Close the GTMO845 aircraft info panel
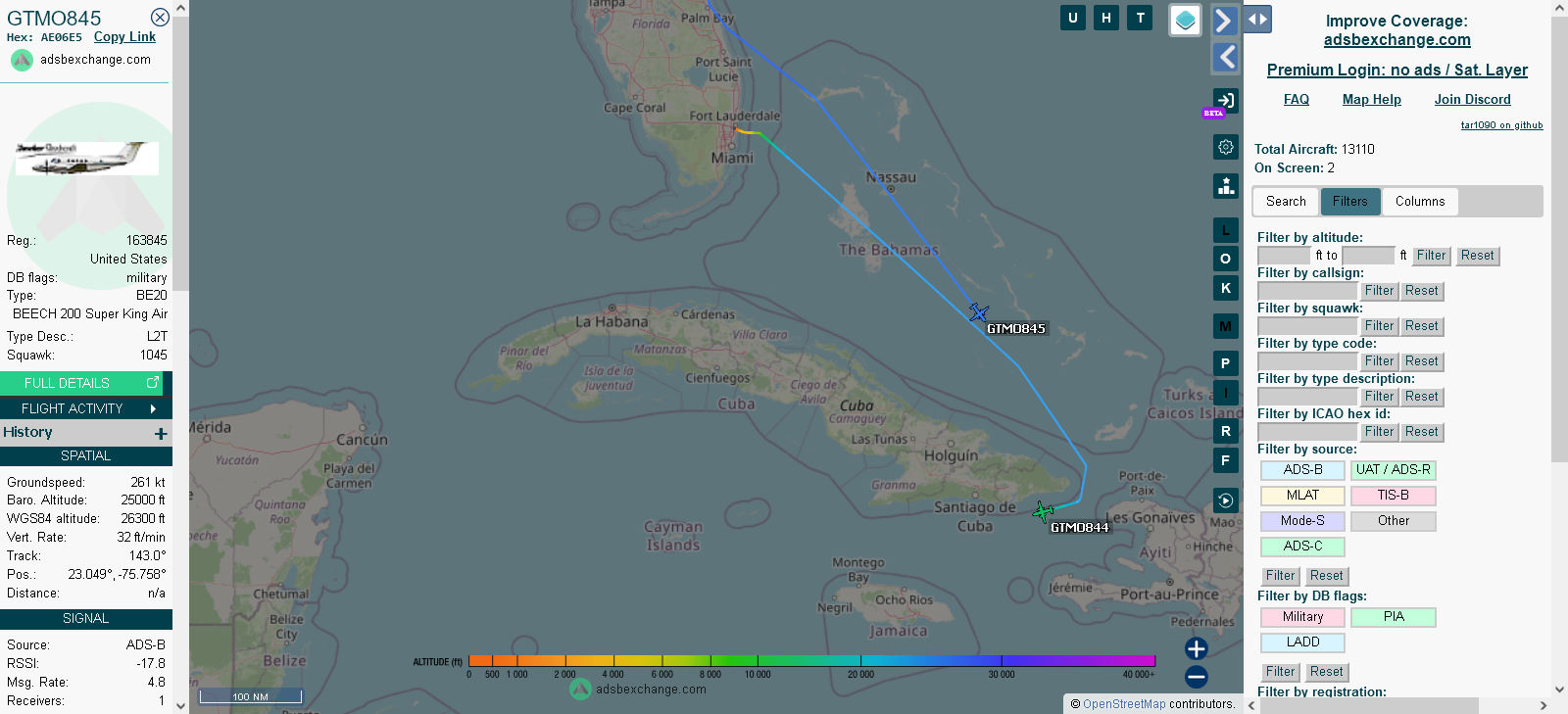Viewport: 1568px width, 714px height. (160, 18)
